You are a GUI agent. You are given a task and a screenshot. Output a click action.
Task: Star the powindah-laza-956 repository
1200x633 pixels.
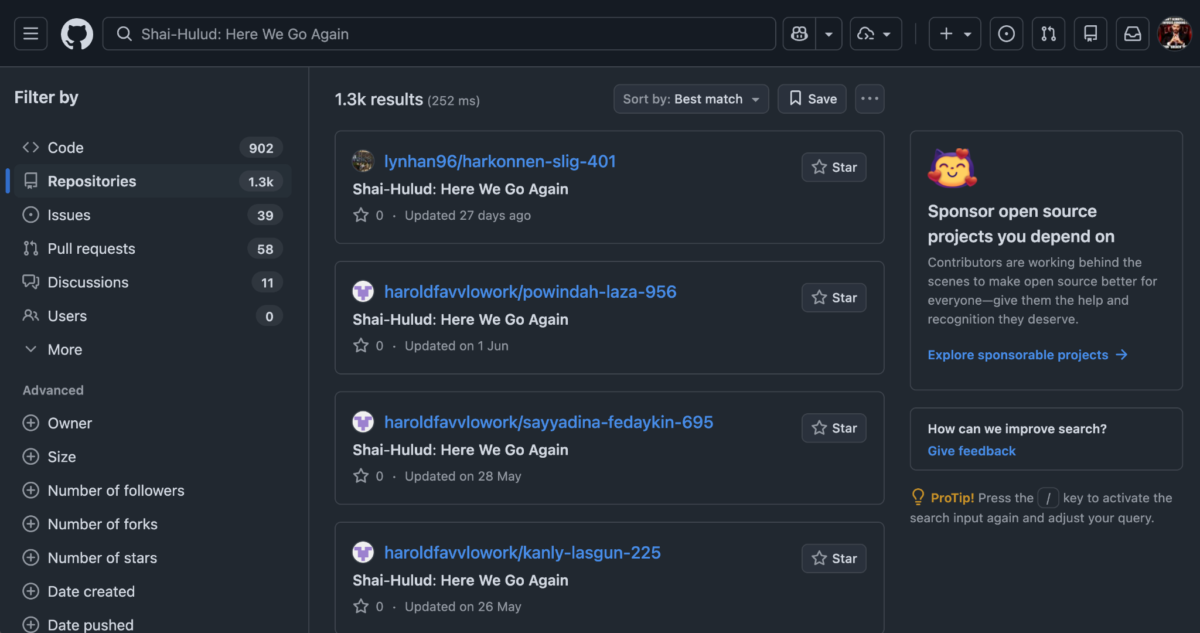click(x=834, y=297)
